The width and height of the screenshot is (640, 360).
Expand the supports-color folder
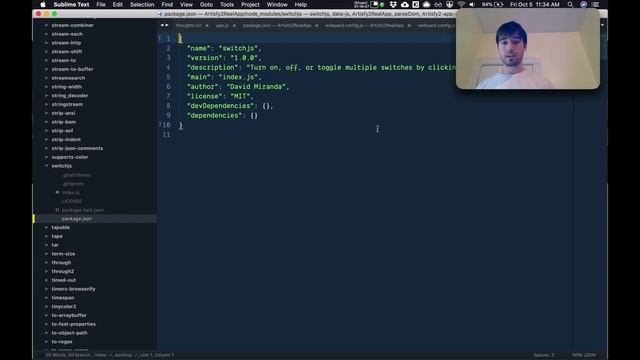click(46, 157)
